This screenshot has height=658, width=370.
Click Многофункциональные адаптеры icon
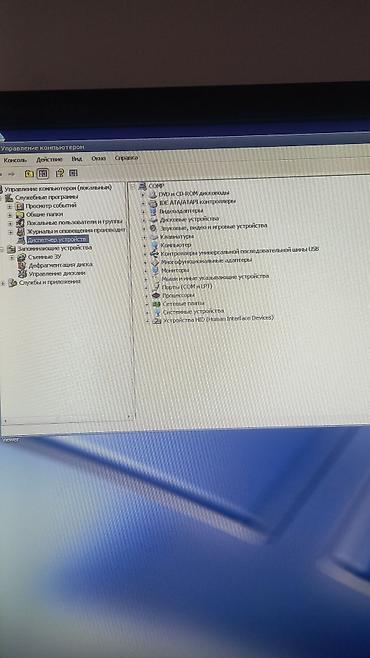[155, 262]
